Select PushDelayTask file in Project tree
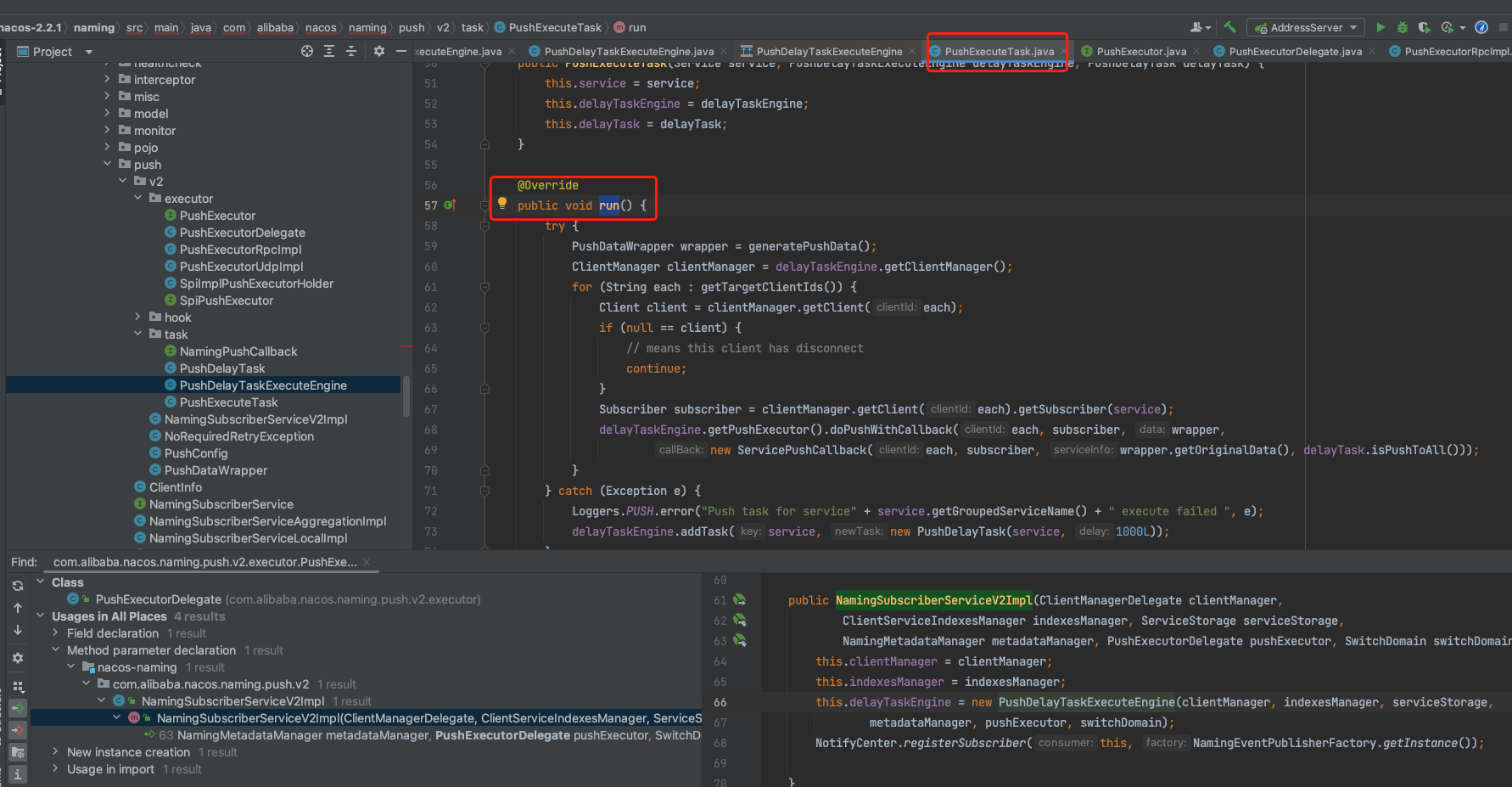1512x787 pixels. click(x=222, y=368)
